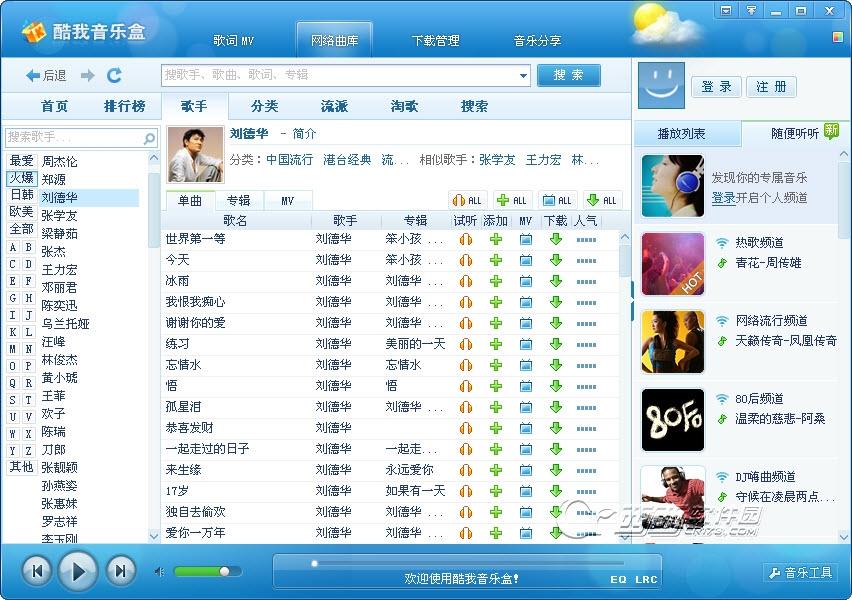Image resolution: width=852 pixels, height=600 pixels.
Task: Open the MV for 忘情水
Action: (x=526, y=365)
